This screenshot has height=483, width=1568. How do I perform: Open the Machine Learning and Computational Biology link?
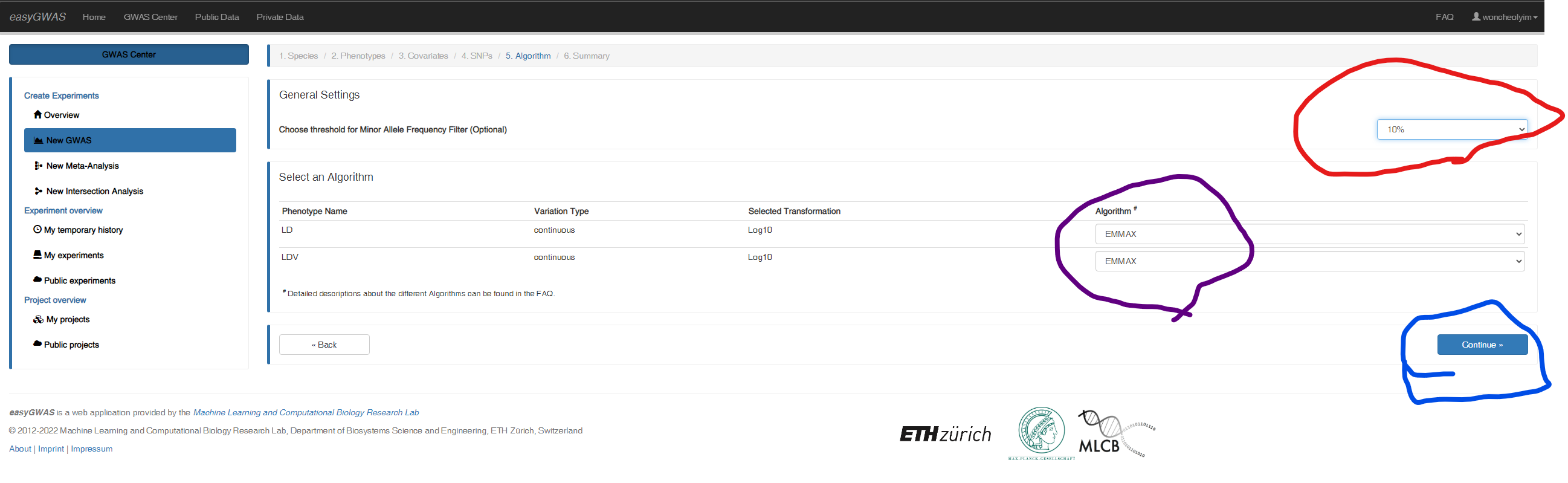[x=306, y=412]
